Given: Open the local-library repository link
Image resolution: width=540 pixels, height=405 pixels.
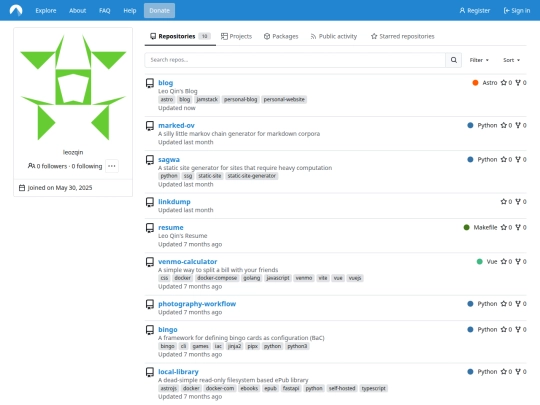Looking at the screenshot, I should tap(178, 372).
